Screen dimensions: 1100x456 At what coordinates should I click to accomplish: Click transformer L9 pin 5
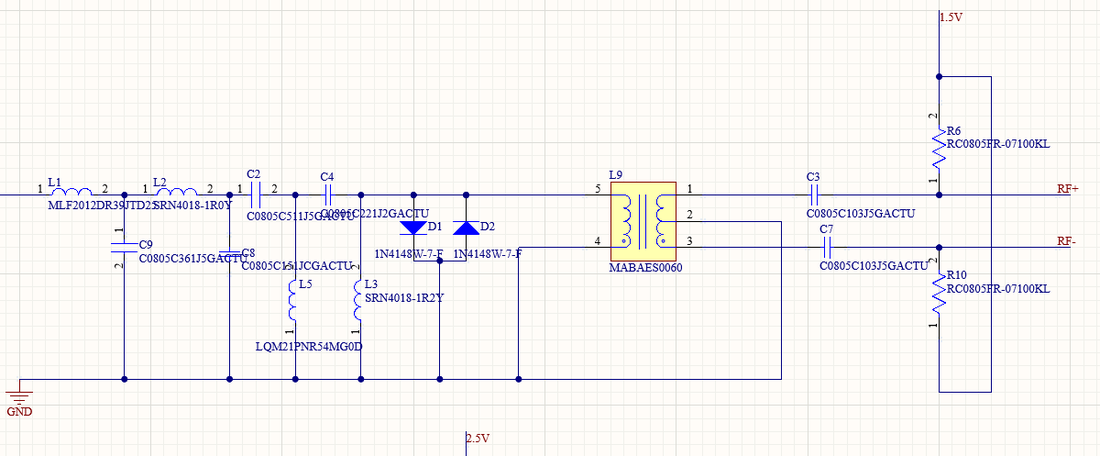point(597,189)
